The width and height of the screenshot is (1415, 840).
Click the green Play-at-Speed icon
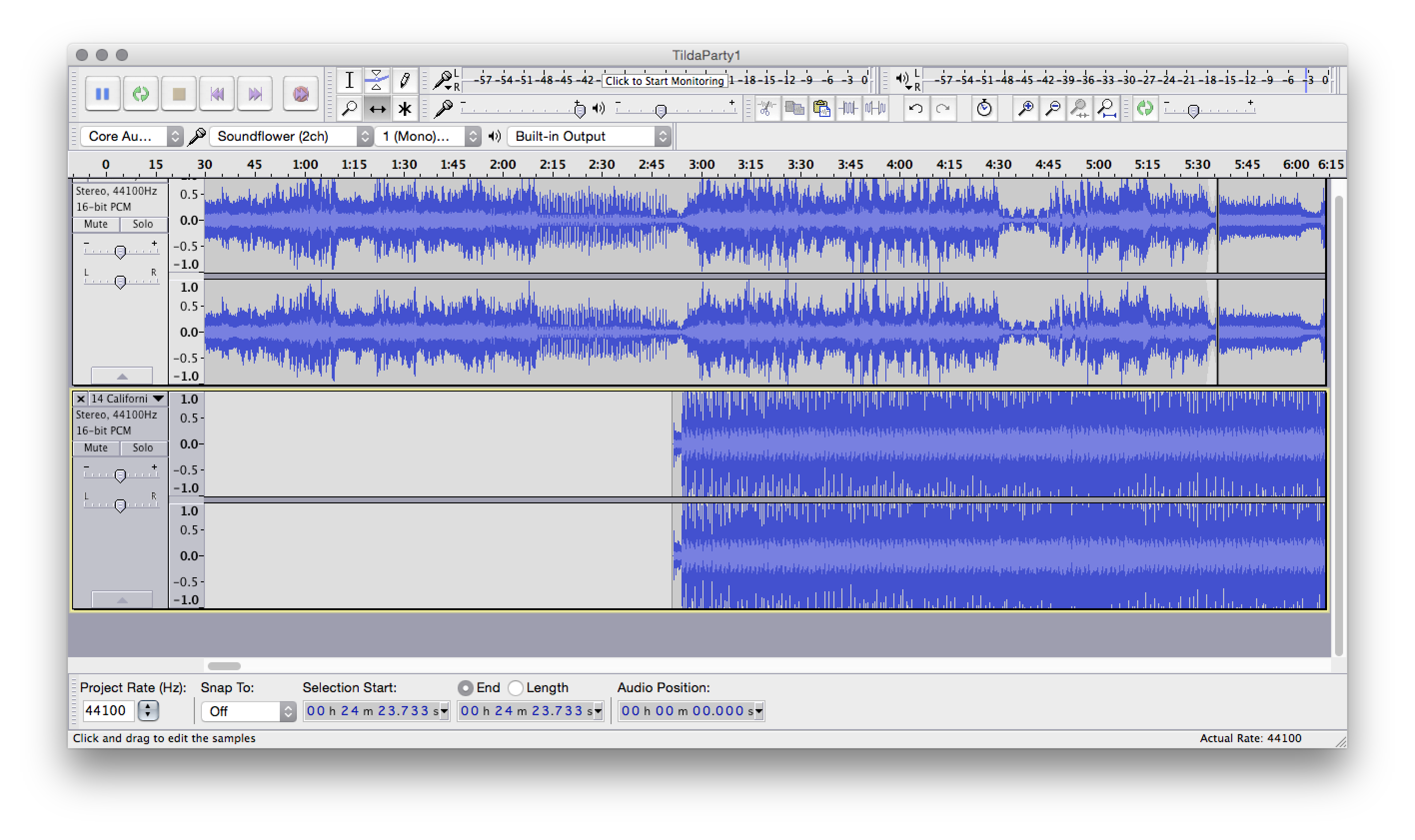(x=1145, y=108)
